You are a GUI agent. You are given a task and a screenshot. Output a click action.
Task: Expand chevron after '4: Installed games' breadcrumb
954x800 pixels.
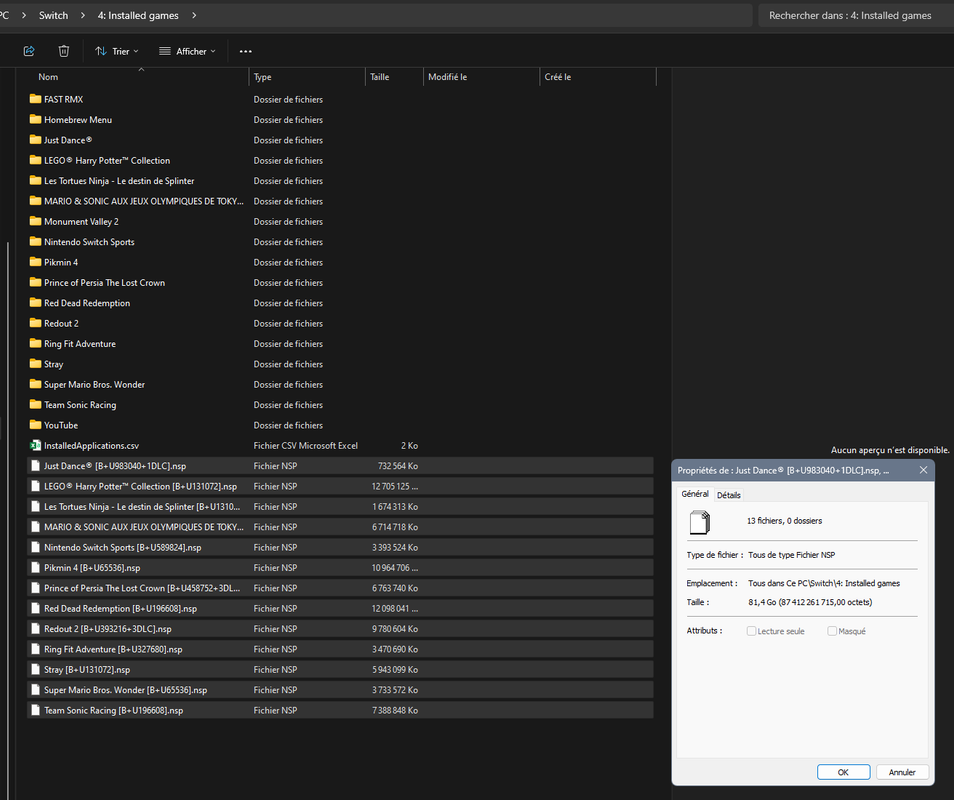(x=194, y=15)
